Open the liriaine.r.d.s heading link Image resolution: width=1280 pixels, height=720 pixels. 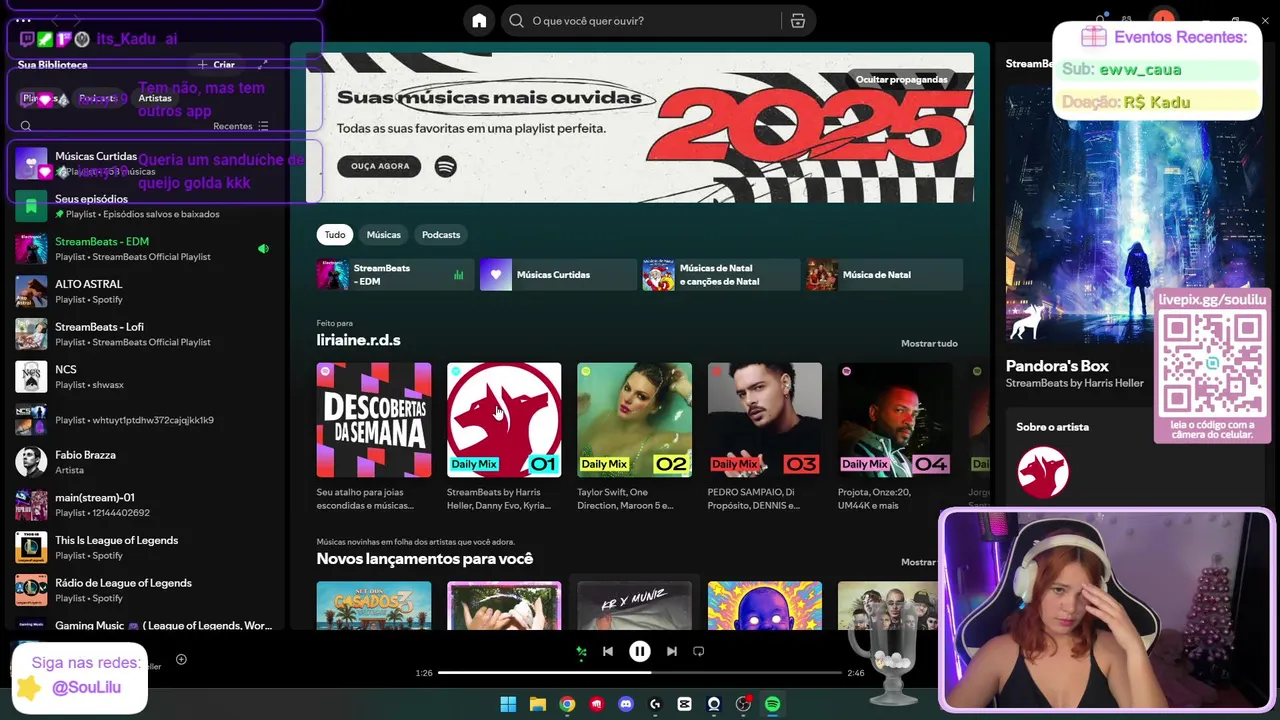(x=358, y=340)
